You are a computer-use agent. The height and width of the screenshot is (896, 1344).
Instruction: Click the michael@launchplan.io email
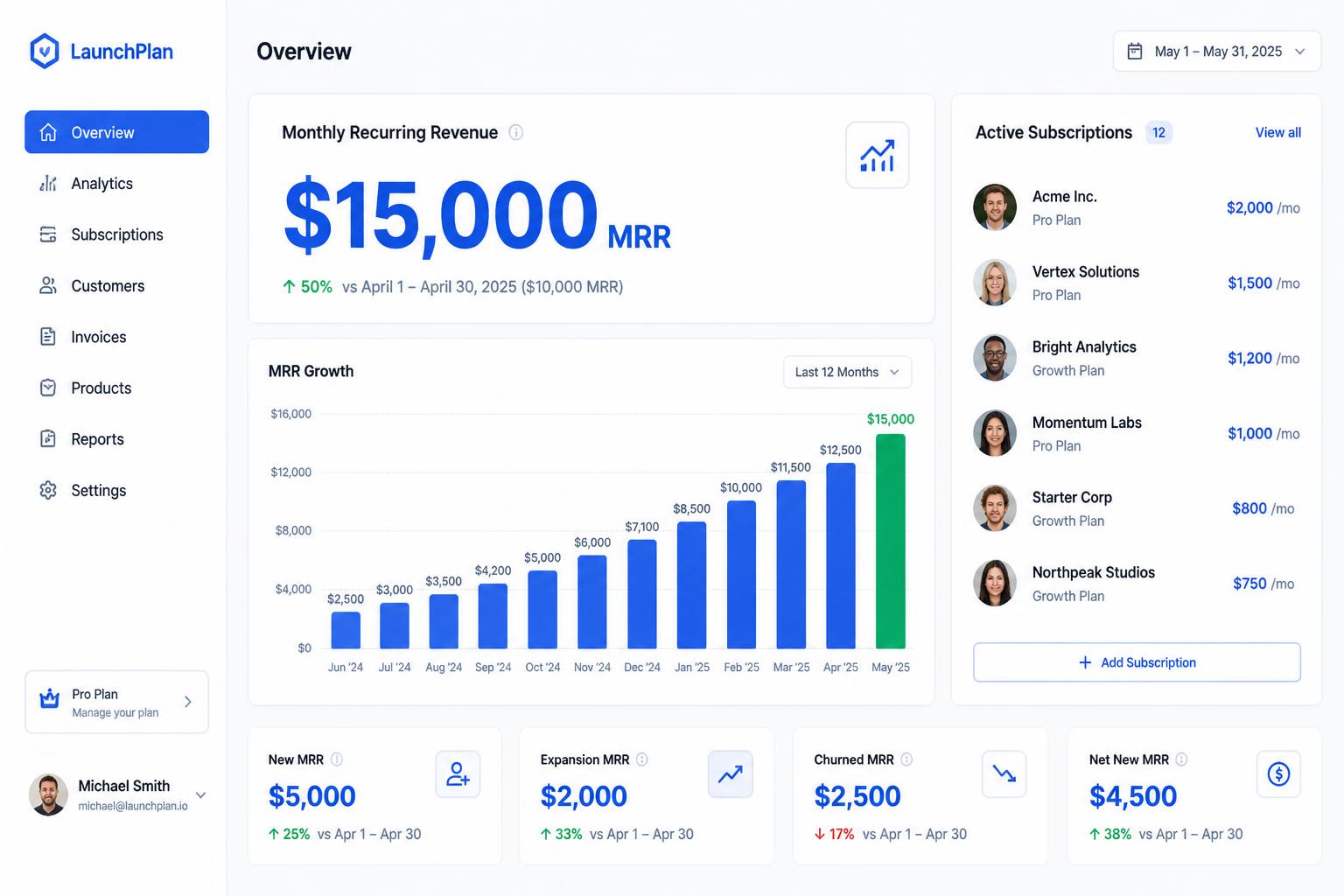(x=133, y=806)
